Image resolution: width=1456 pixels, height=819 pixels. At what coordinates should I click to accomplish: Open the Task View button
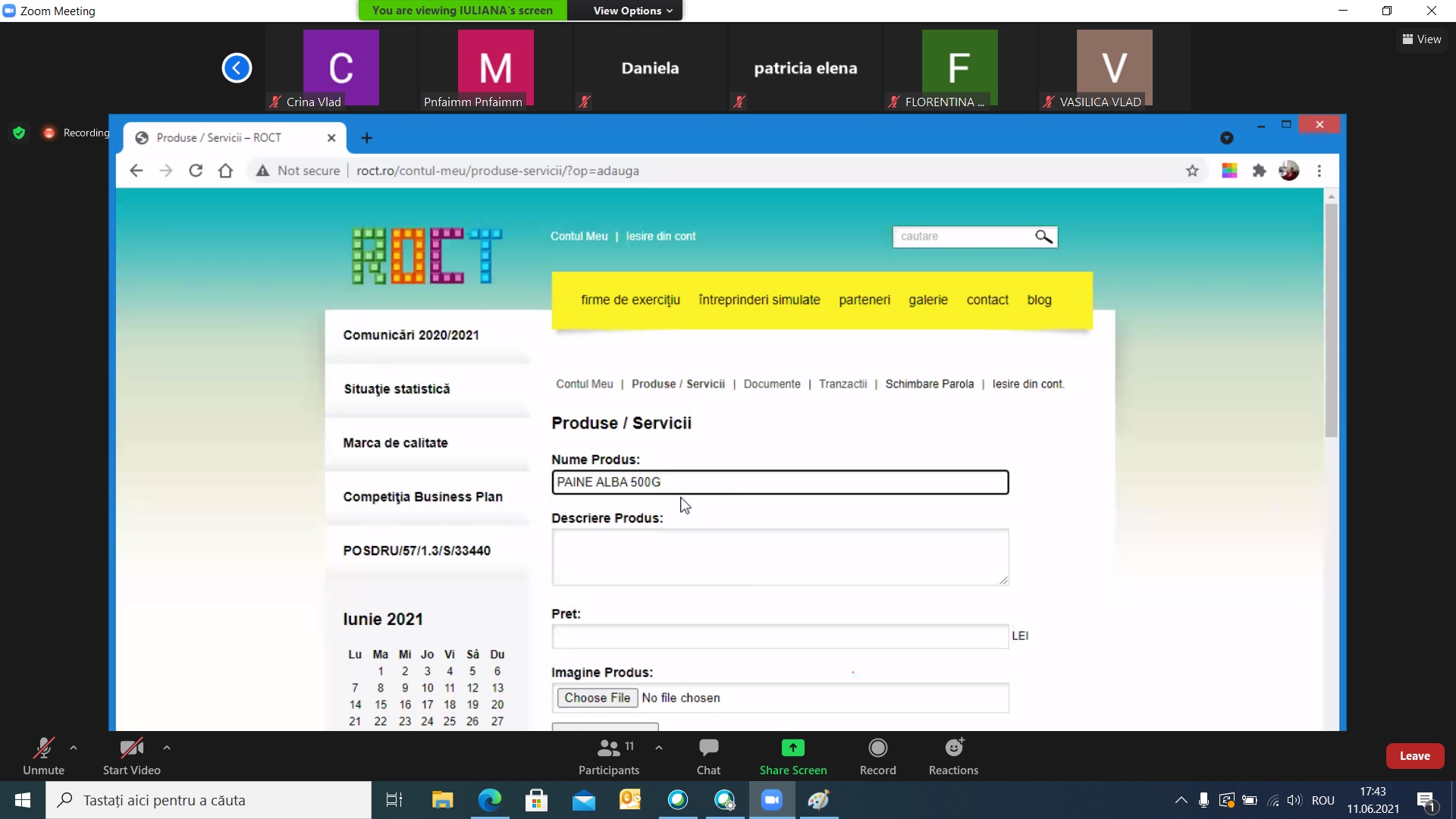click(x=394, y=800)
